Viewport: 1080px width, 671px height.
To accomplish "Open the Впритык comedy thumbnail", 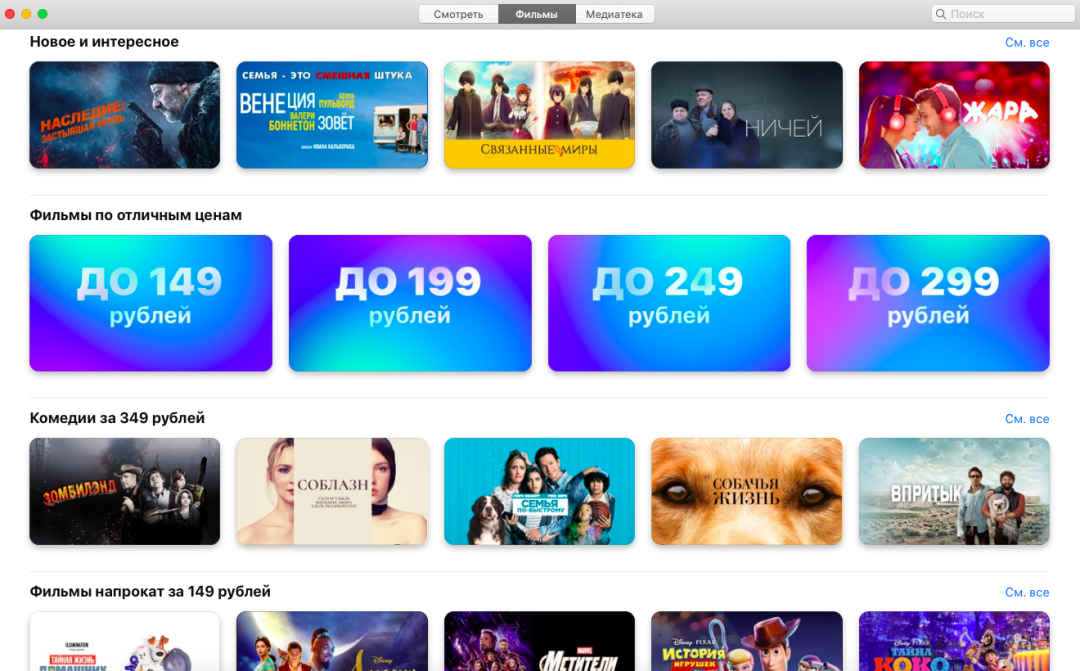I will tap(954, 491).
